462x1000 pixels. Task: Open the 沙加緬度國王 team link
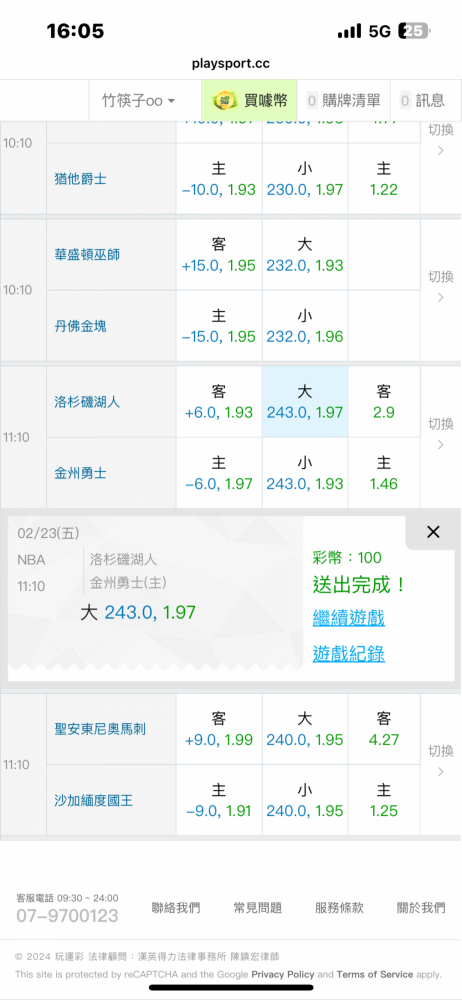point(94,800)
